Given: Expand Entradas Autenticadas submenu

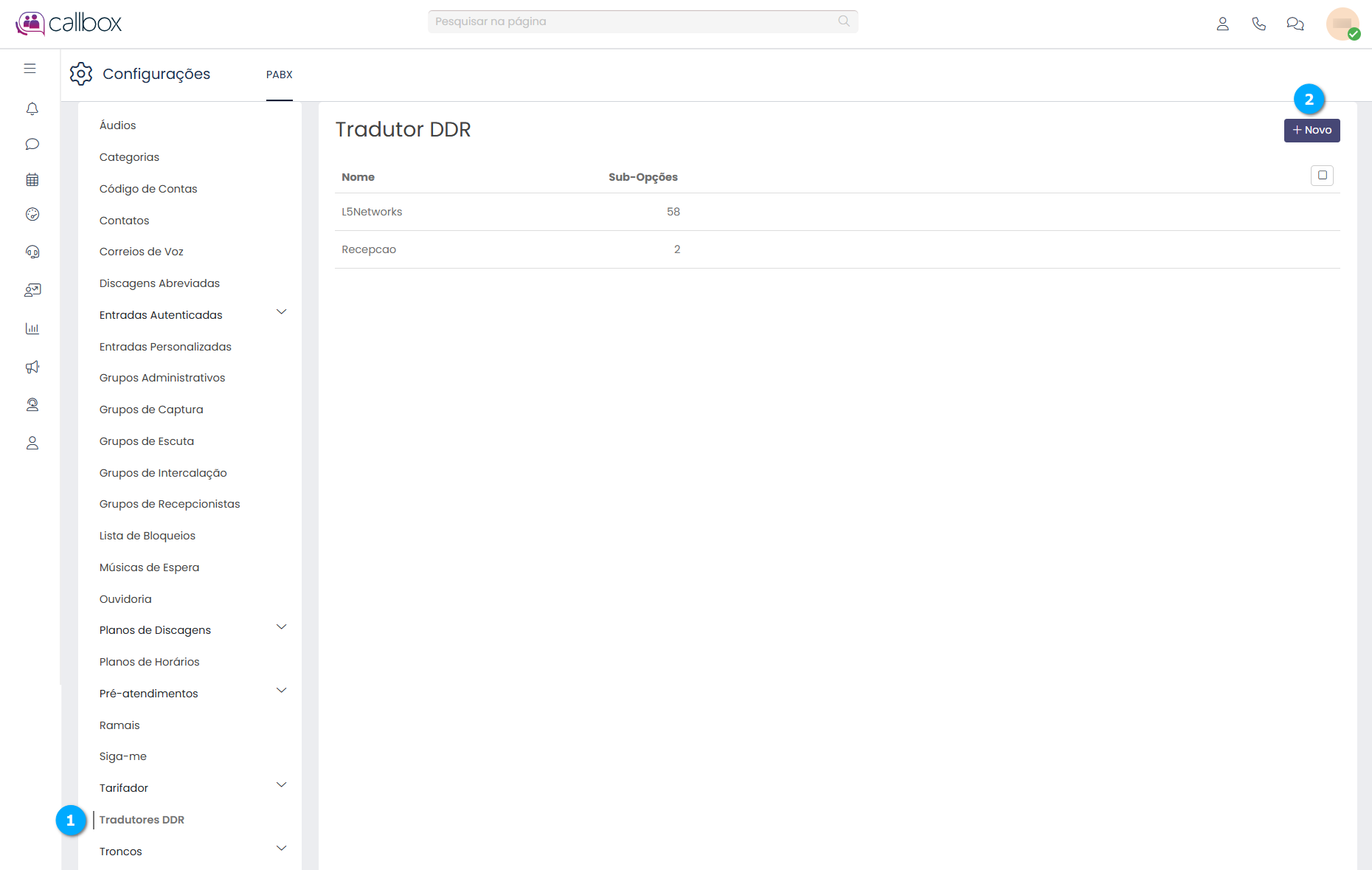Looking at the screenshot, I should tap(281, 312).
